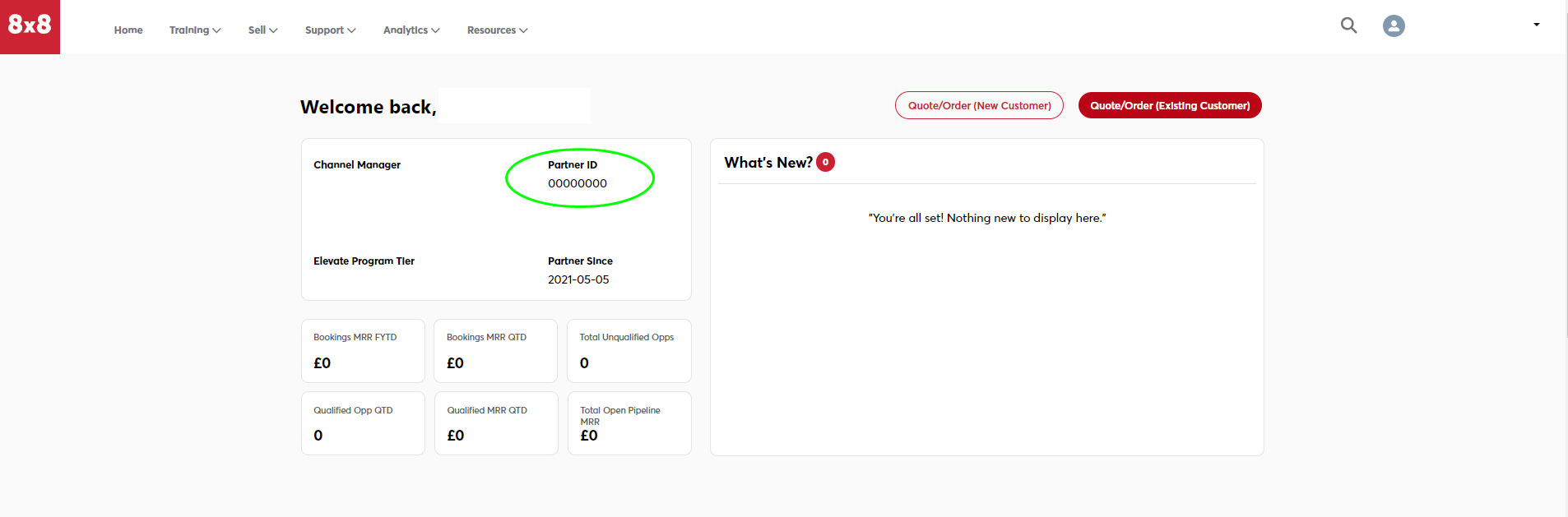
Task: Go to the Home menu item
Action: 128,30
